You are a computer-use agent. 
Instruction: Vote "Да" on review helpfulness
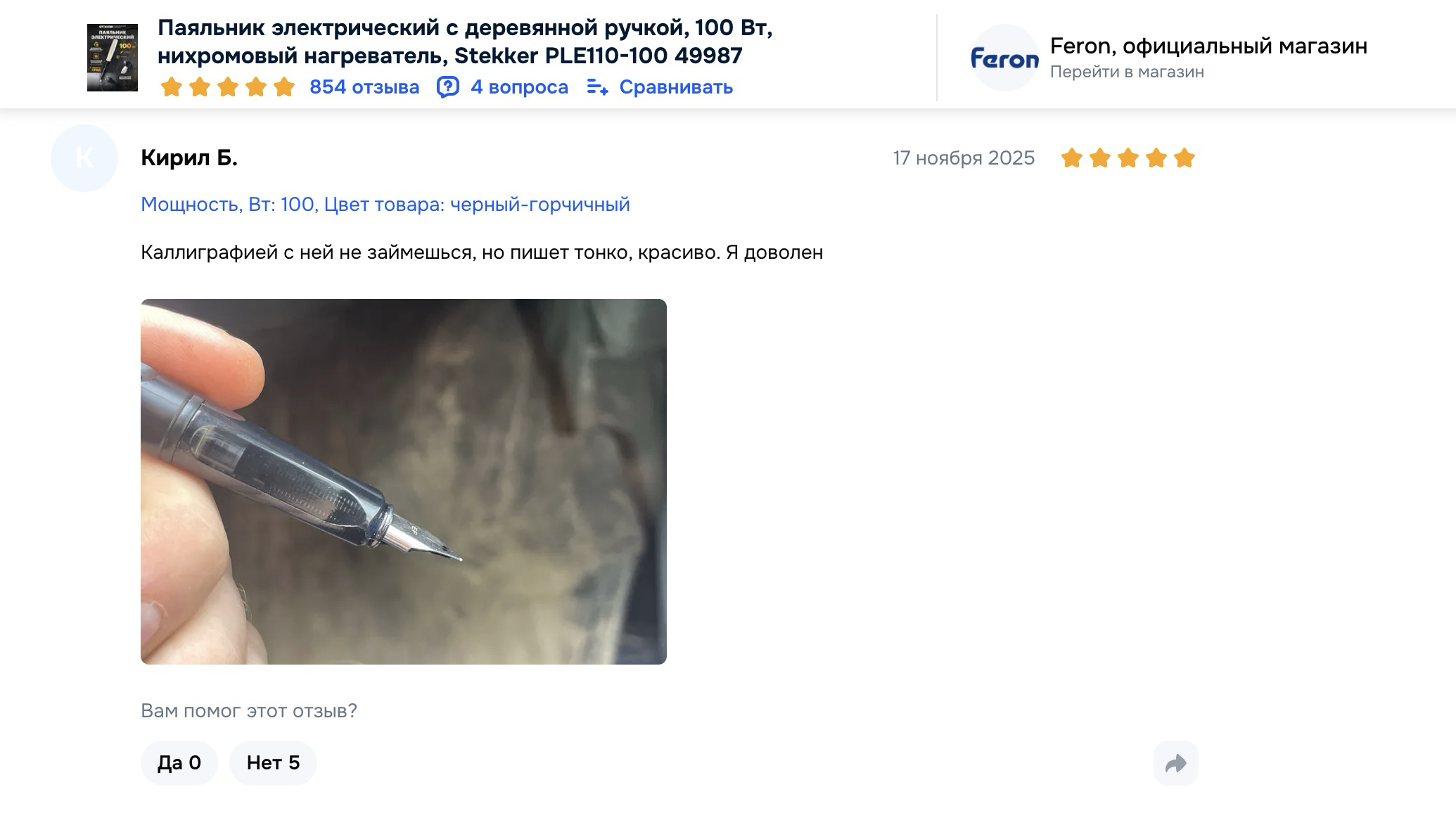coord(179,763)
